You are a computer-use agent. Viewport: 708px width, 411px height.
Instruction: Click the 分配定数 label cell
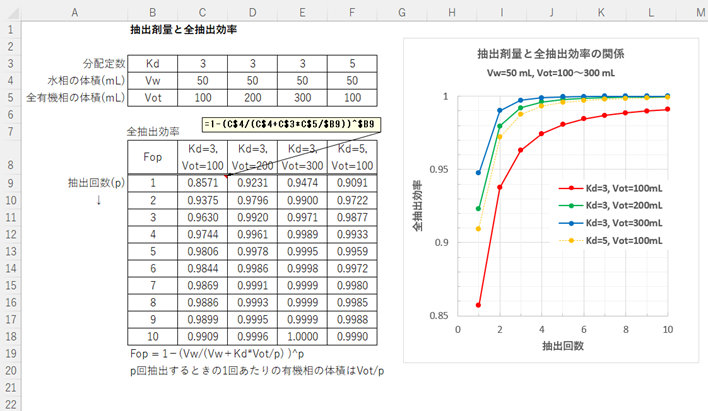104,64
